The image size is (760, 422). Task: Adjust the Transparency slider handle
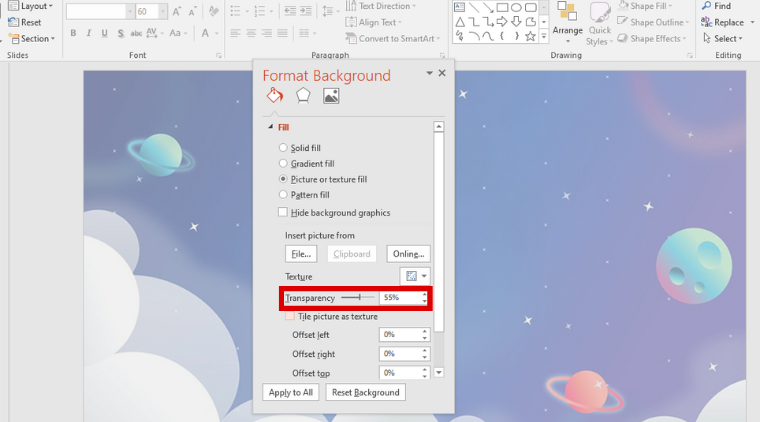pyautogui.click(x=359, y=297)
